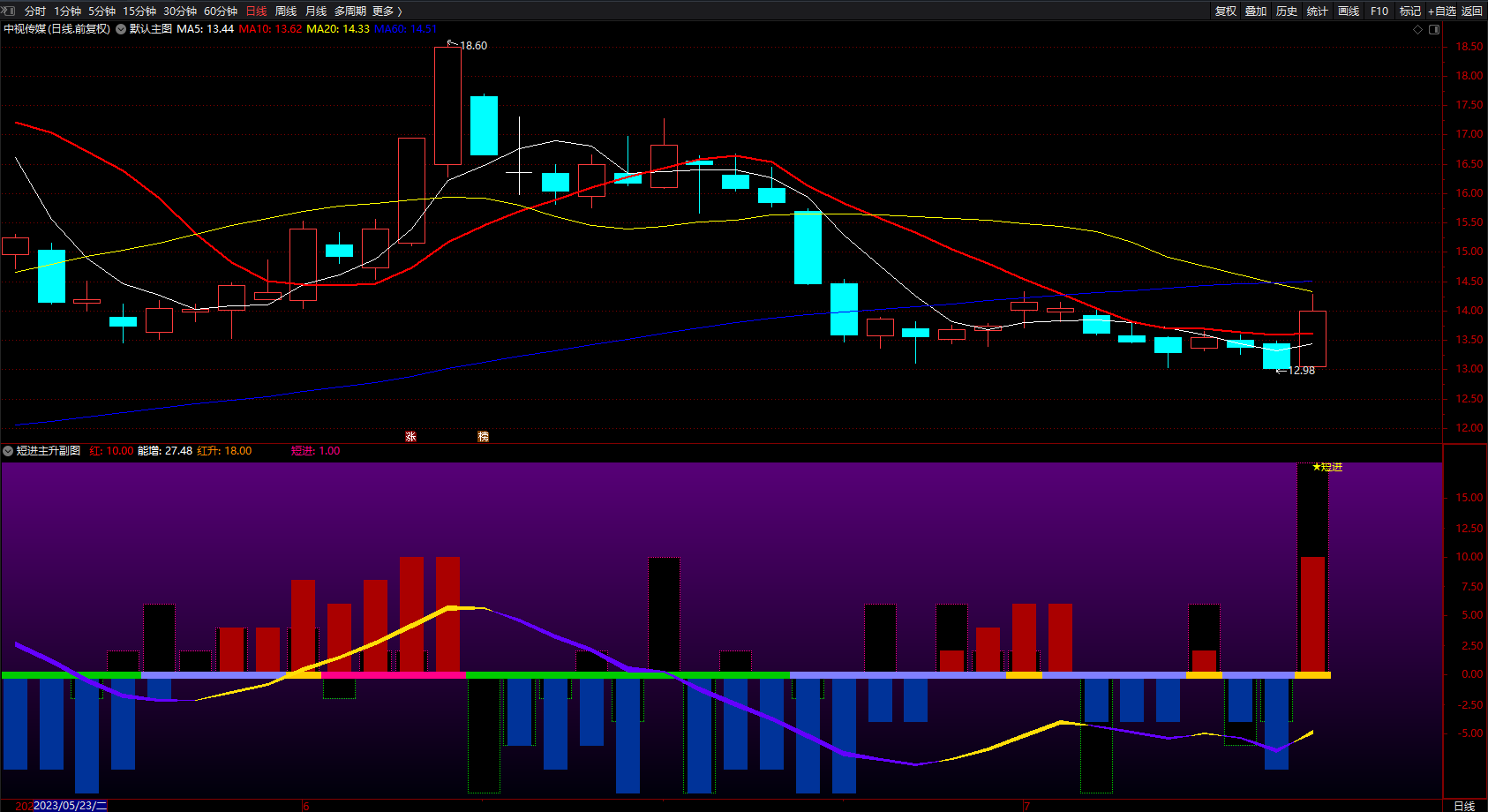The width and height of the screenshot is (1488, 812).
Task: Open the 历史 history button
Action: click(x=1287, y=11)
